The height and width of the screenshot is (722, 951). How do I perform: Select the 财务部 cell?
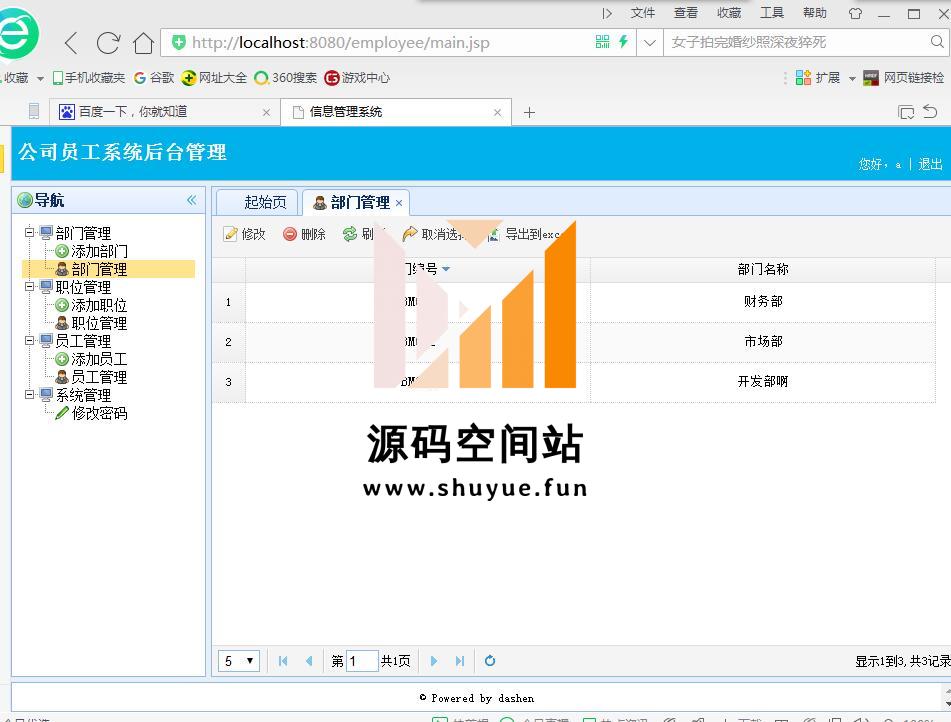[x=762, y=302]
